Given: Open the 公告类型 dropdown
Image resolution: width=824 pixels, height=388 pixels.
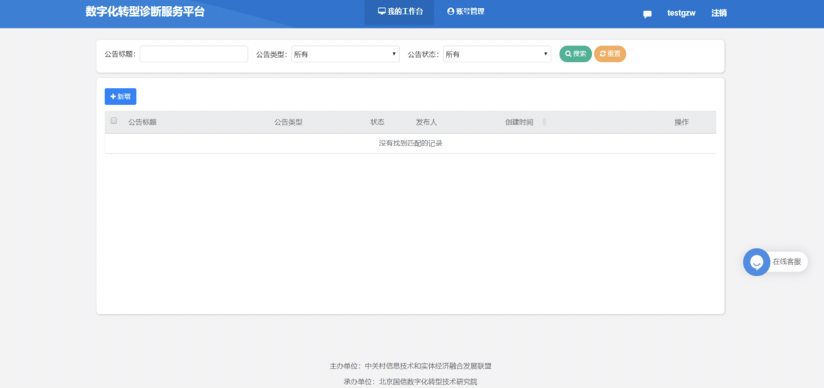Looking at the screenshot, I should pyautogui.click(x=345, y=54).
